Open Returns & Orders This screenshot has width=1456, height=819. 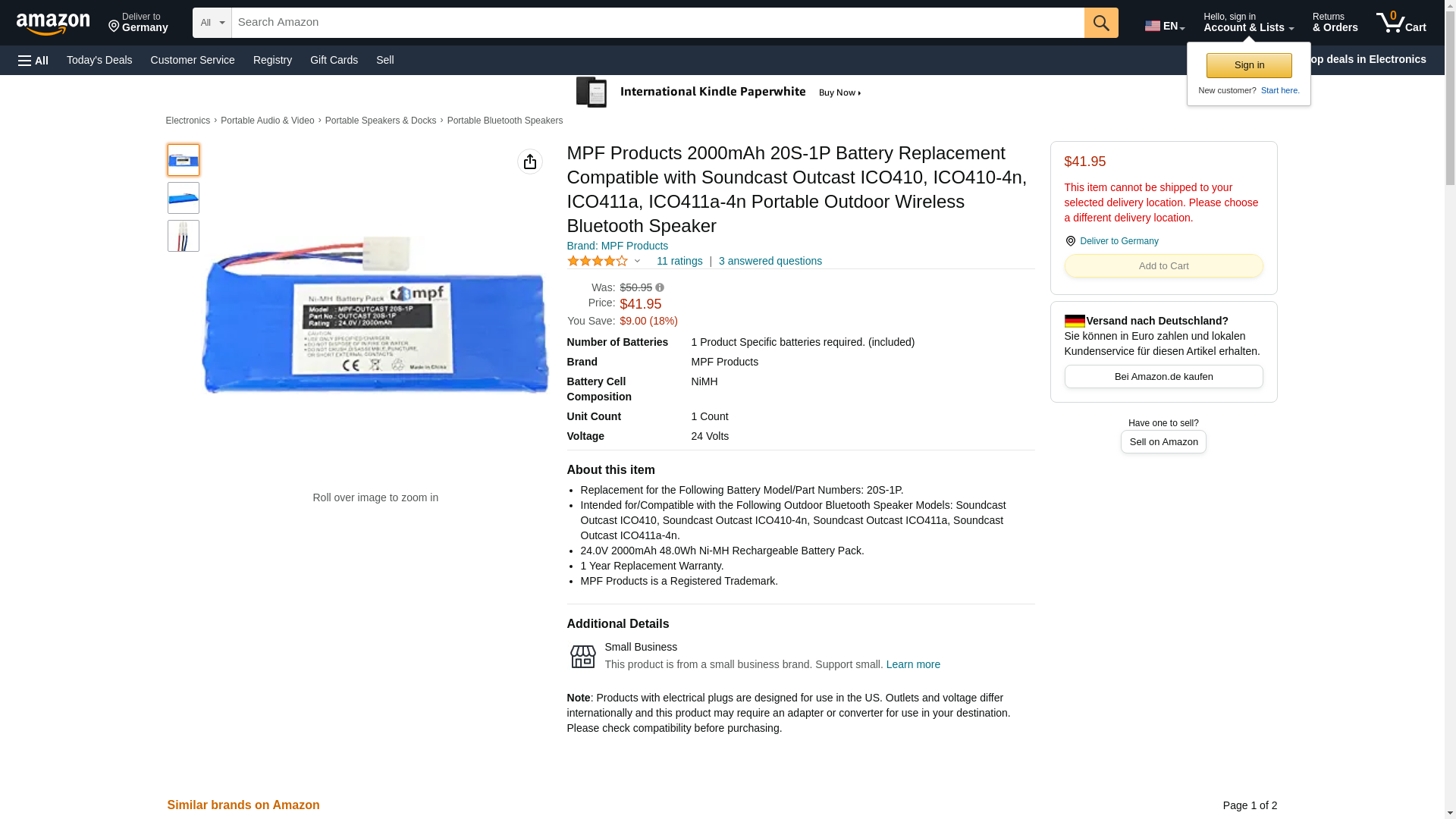click(1335, 22)
